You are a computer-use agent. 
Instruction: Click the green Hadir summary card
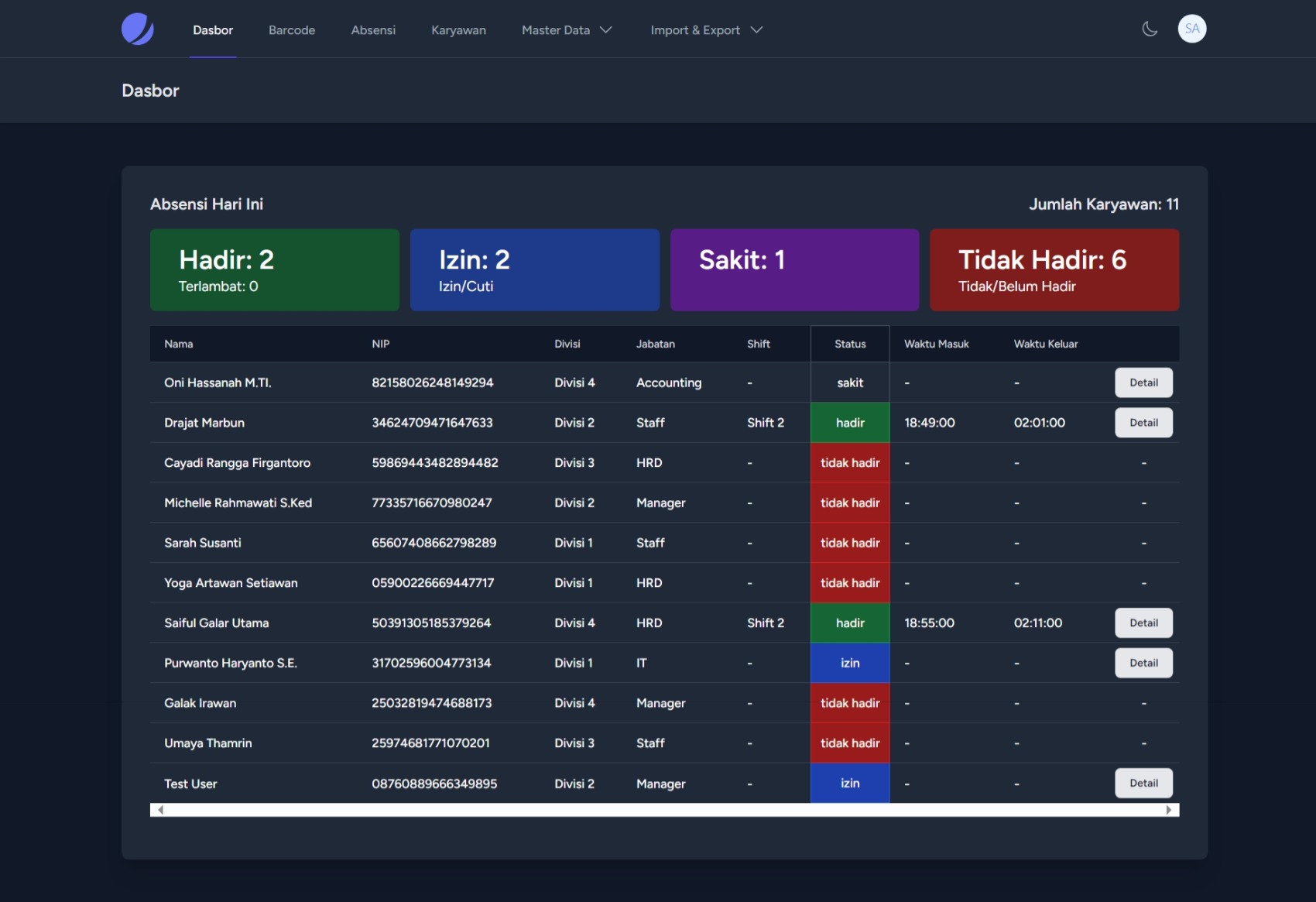(x=275, y=270)
